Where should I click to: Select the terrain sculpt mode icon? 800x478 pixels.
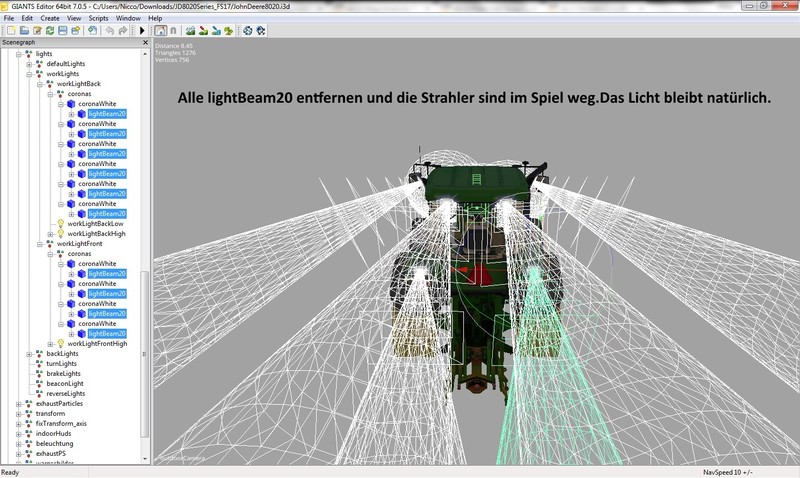[x=189, y=31]
